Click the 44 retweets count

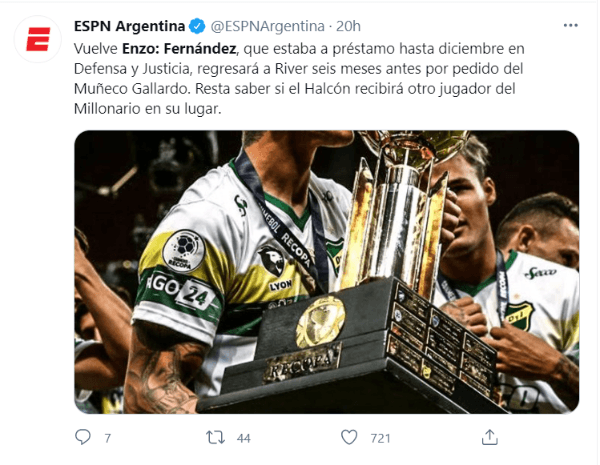pyautogui.click(x=243, y=438)
